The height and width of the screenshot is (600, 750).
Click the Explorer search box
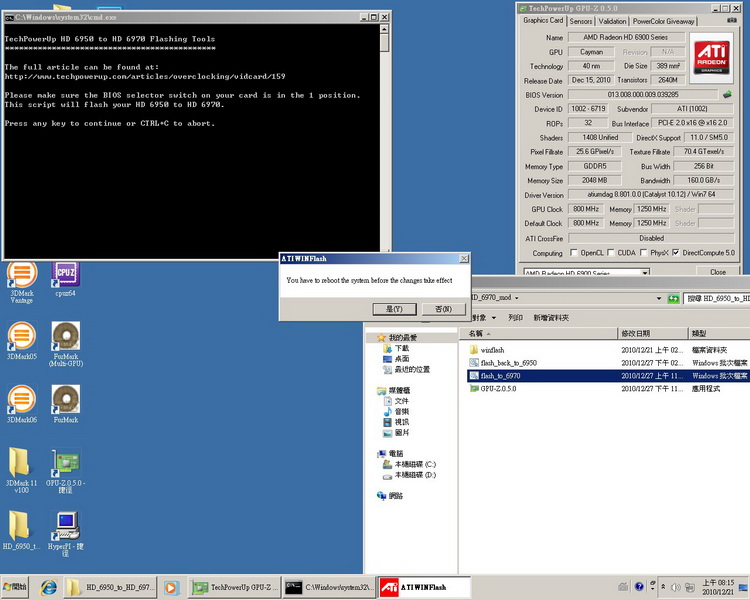click(x=717, y=299)
